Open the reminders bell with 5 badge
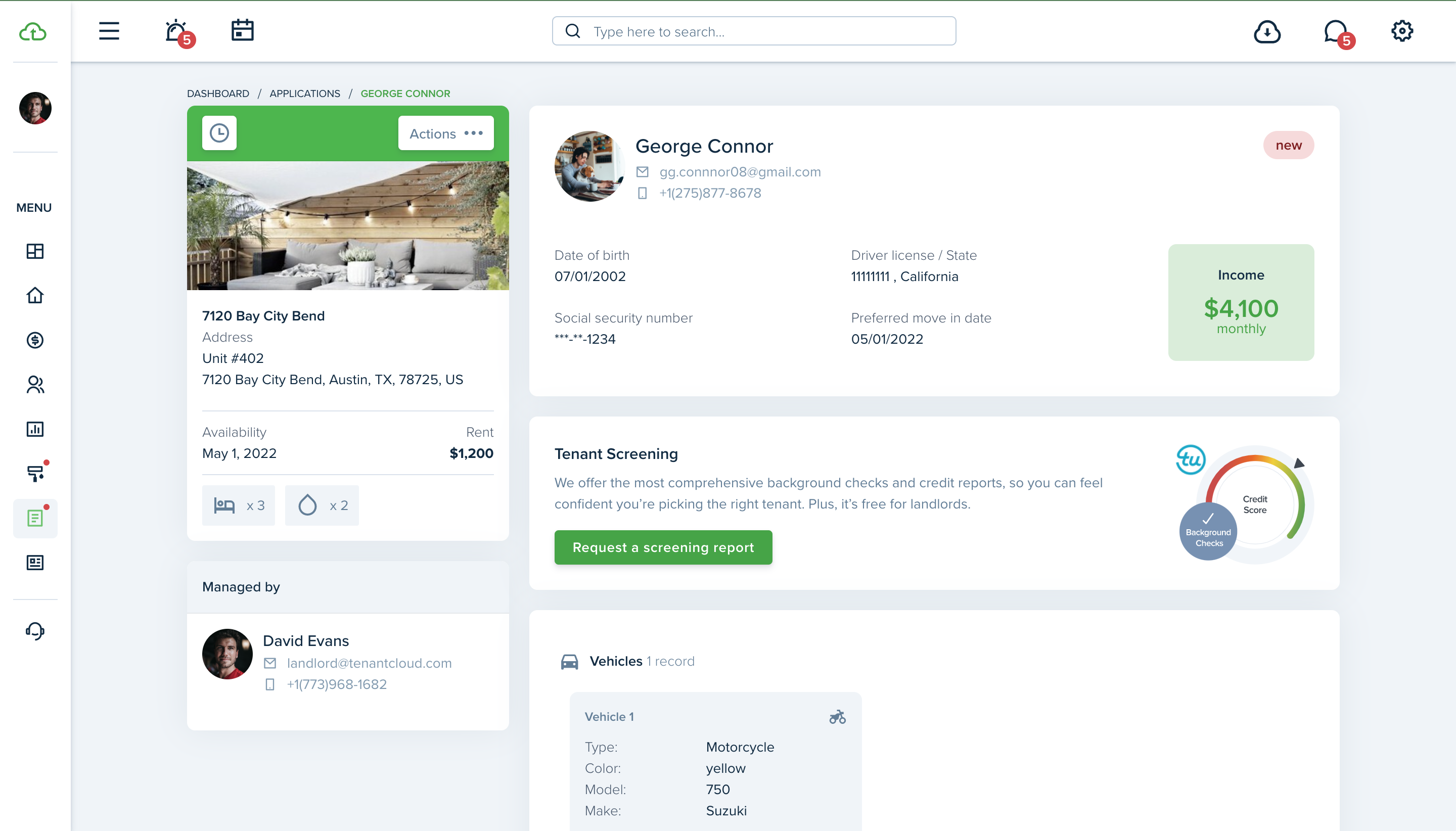The image size is (1456, 831). point(176,31)
